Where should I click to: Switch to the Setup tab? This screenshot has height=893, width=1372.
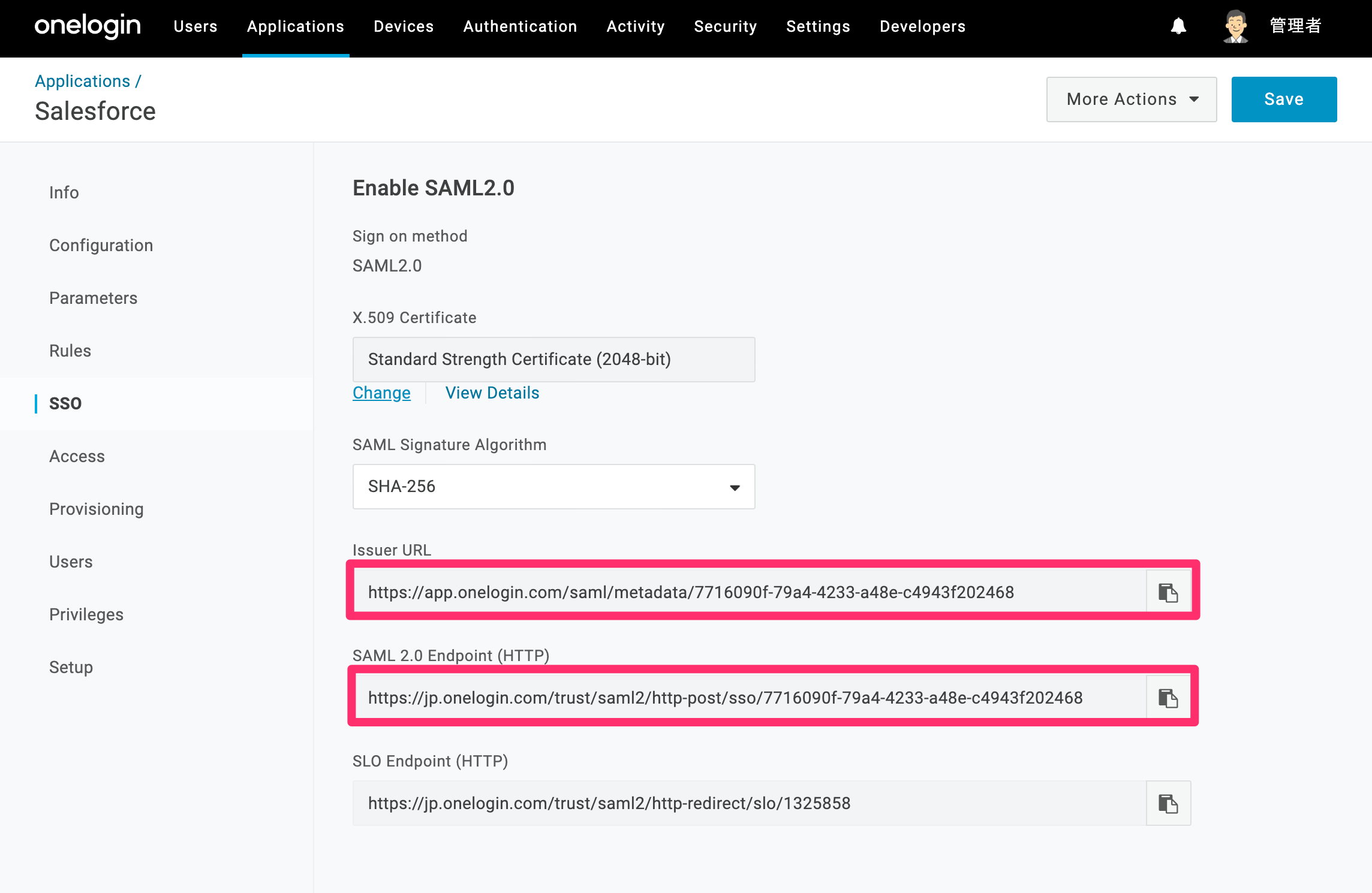click(71, 667)
